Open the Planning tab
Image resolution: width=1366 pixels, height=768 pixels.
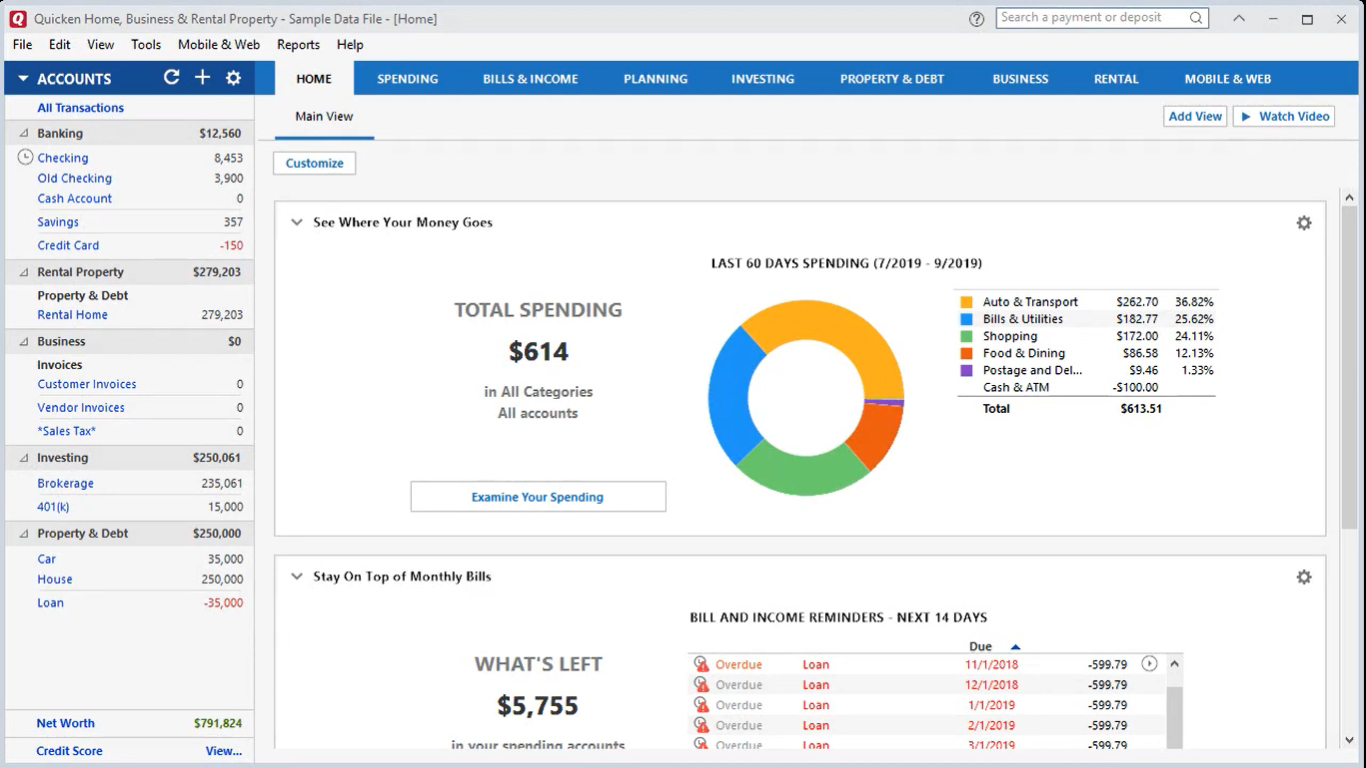[x=655, y=79]
